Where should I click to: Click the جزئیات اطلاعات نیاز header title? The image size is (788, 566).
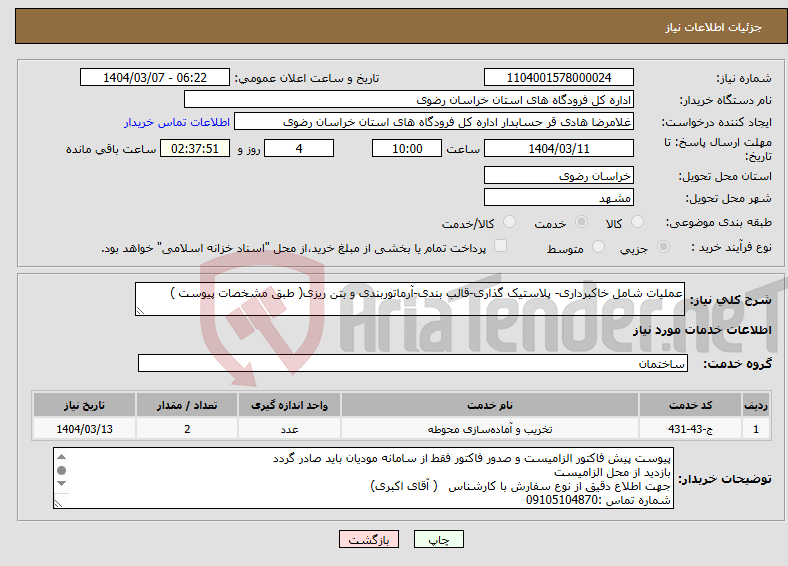714,27
